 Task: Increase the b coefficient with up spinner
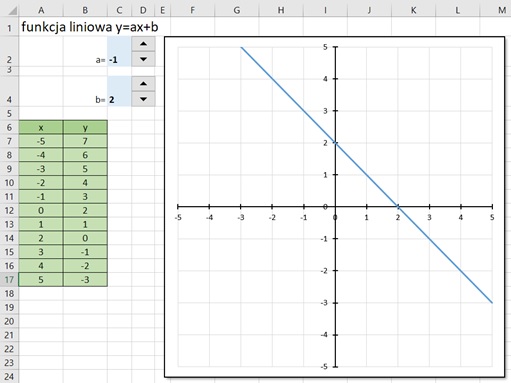pos(143,84)
